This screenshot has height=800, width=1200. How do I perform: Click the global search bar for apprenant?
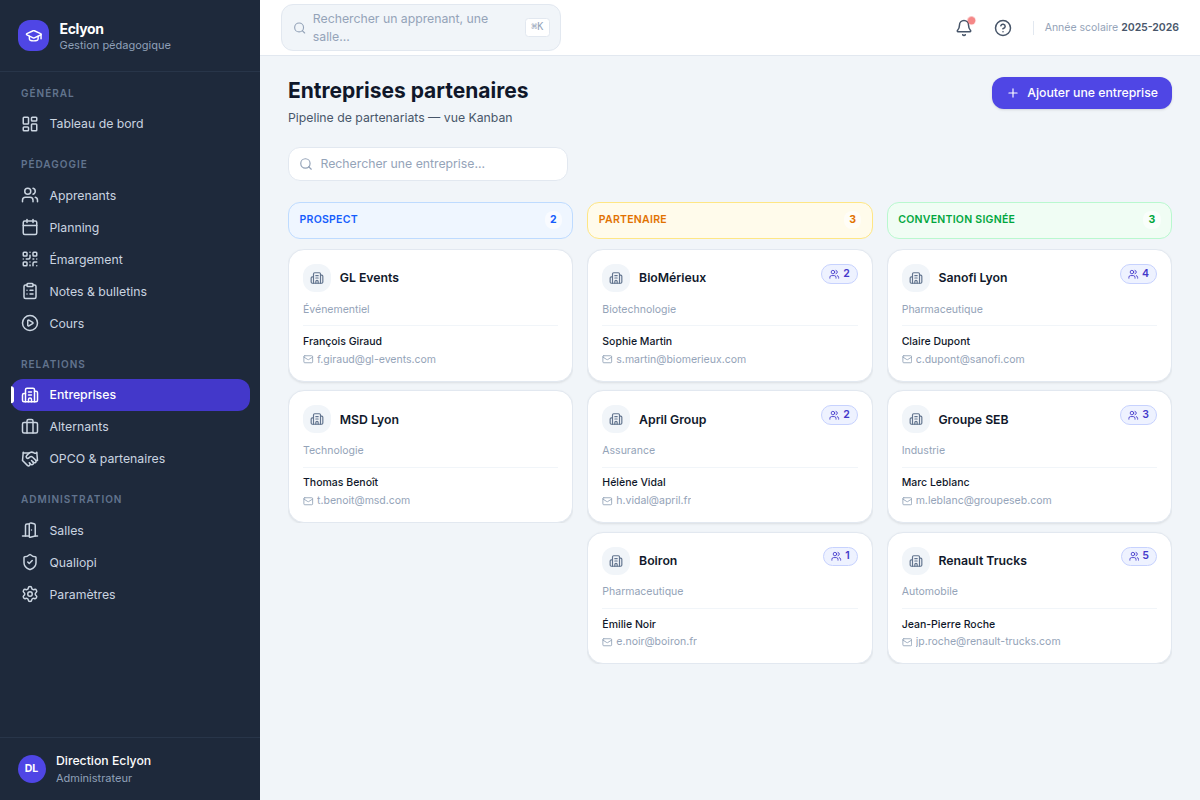coord(421,28)
